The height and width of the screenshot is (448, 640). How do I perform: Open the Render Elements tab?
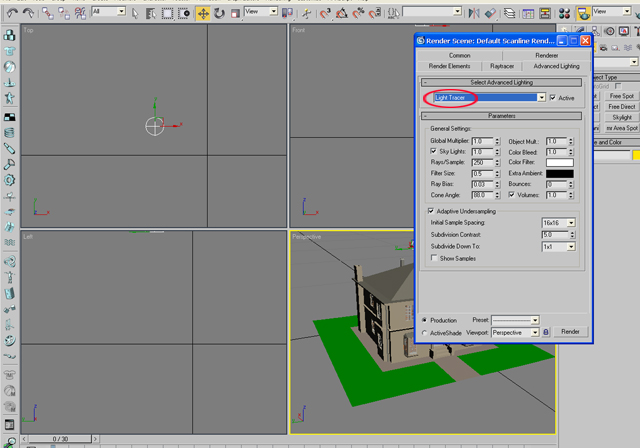coord(449,66)
